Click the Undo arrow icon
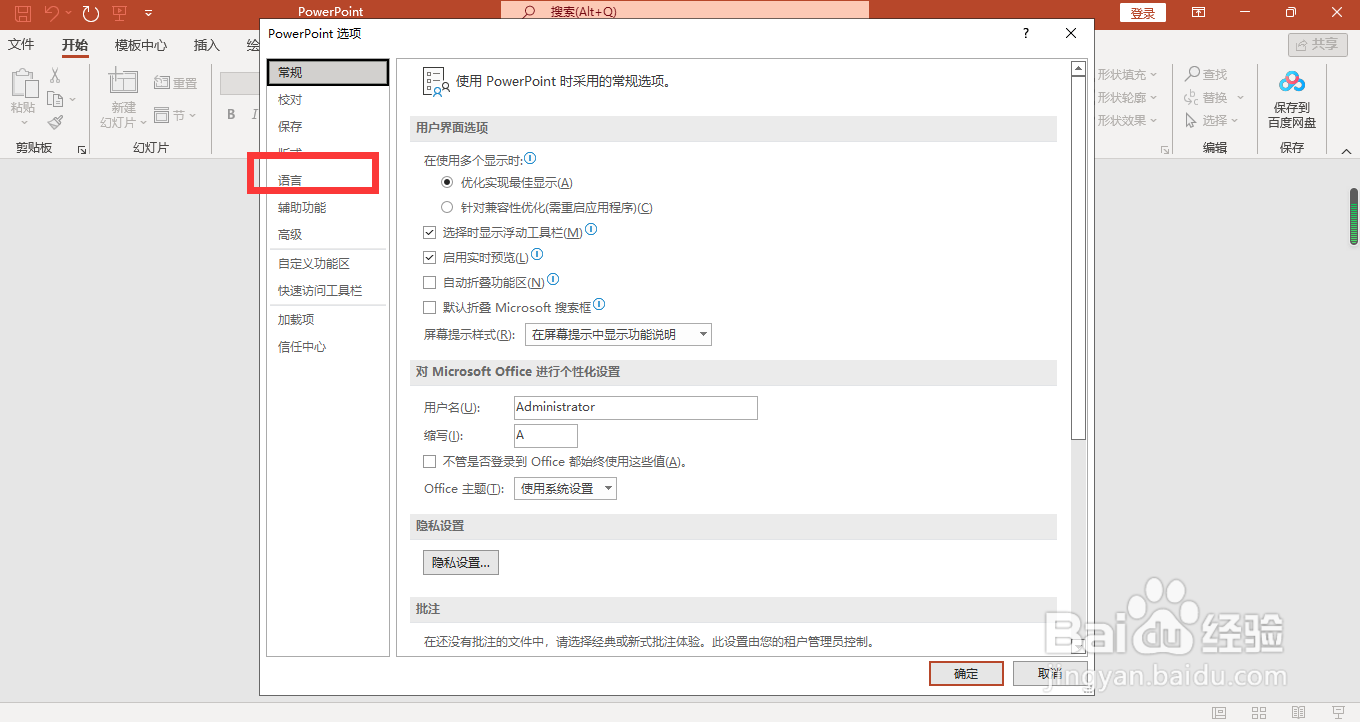The image size is (1360, 722). pyautogui.click(x=51, y=13)
